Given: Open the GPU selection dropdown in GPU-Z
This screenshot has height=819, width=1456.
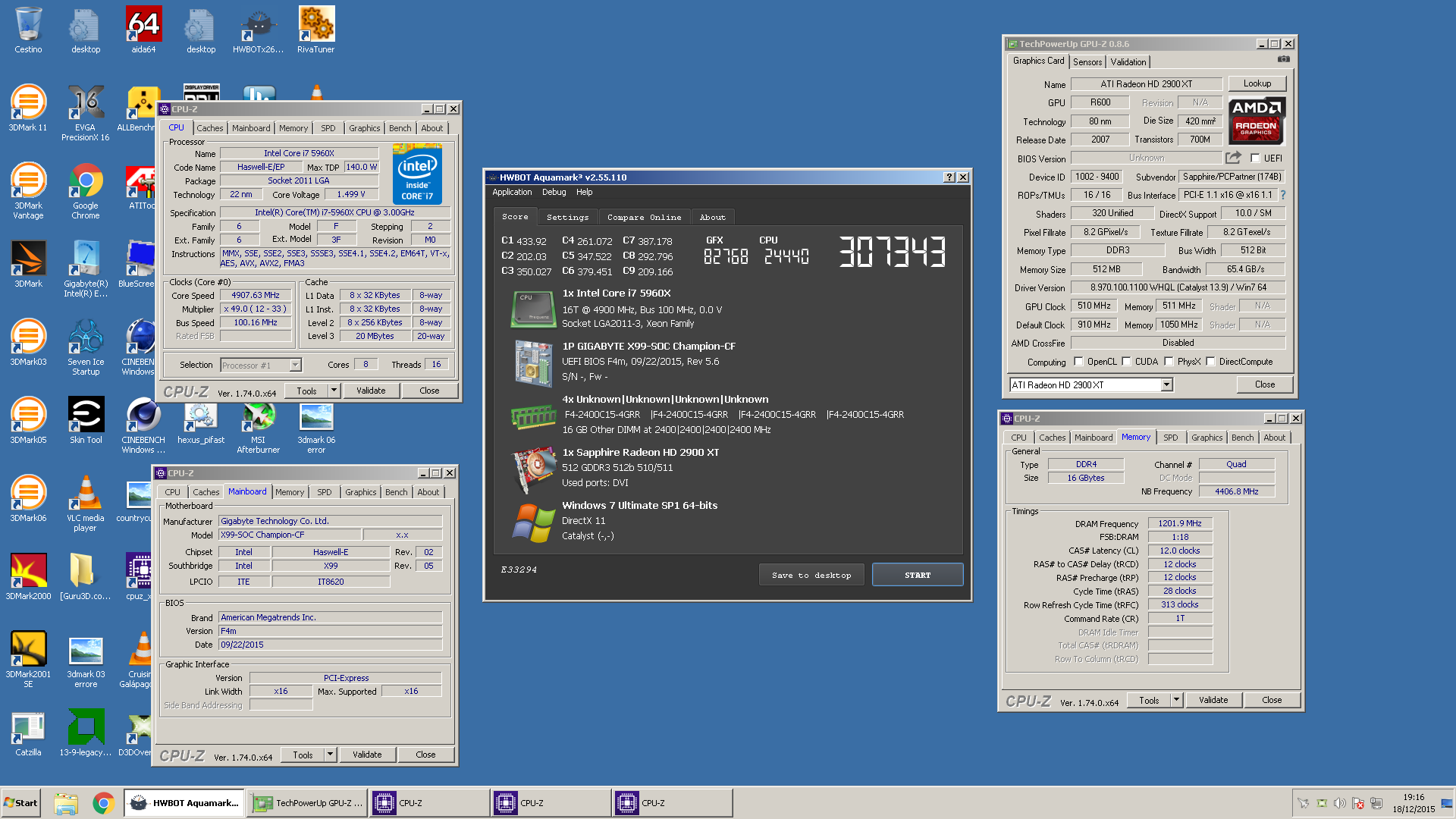Looking at the screenshot, I should 1166,385.
